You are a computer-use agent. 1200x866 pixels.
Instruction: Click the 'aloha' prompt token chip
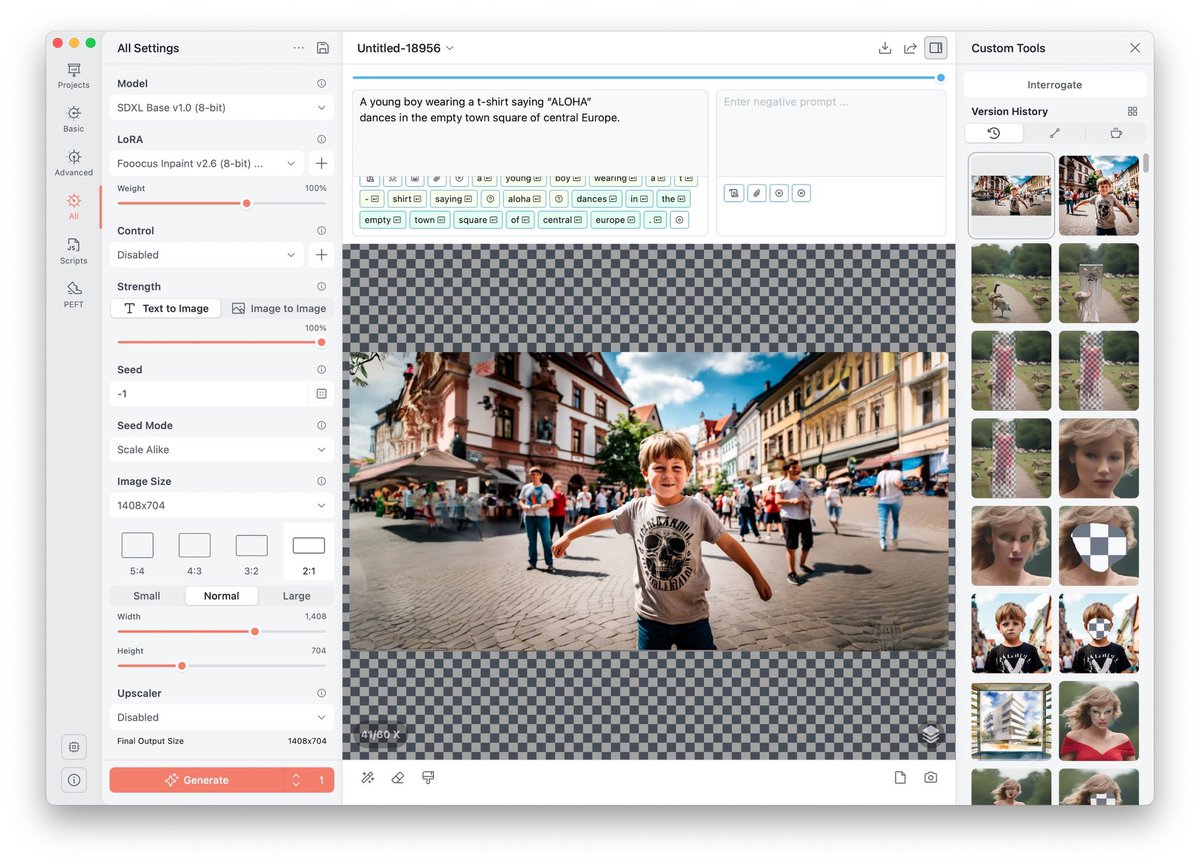pos(524,199)
